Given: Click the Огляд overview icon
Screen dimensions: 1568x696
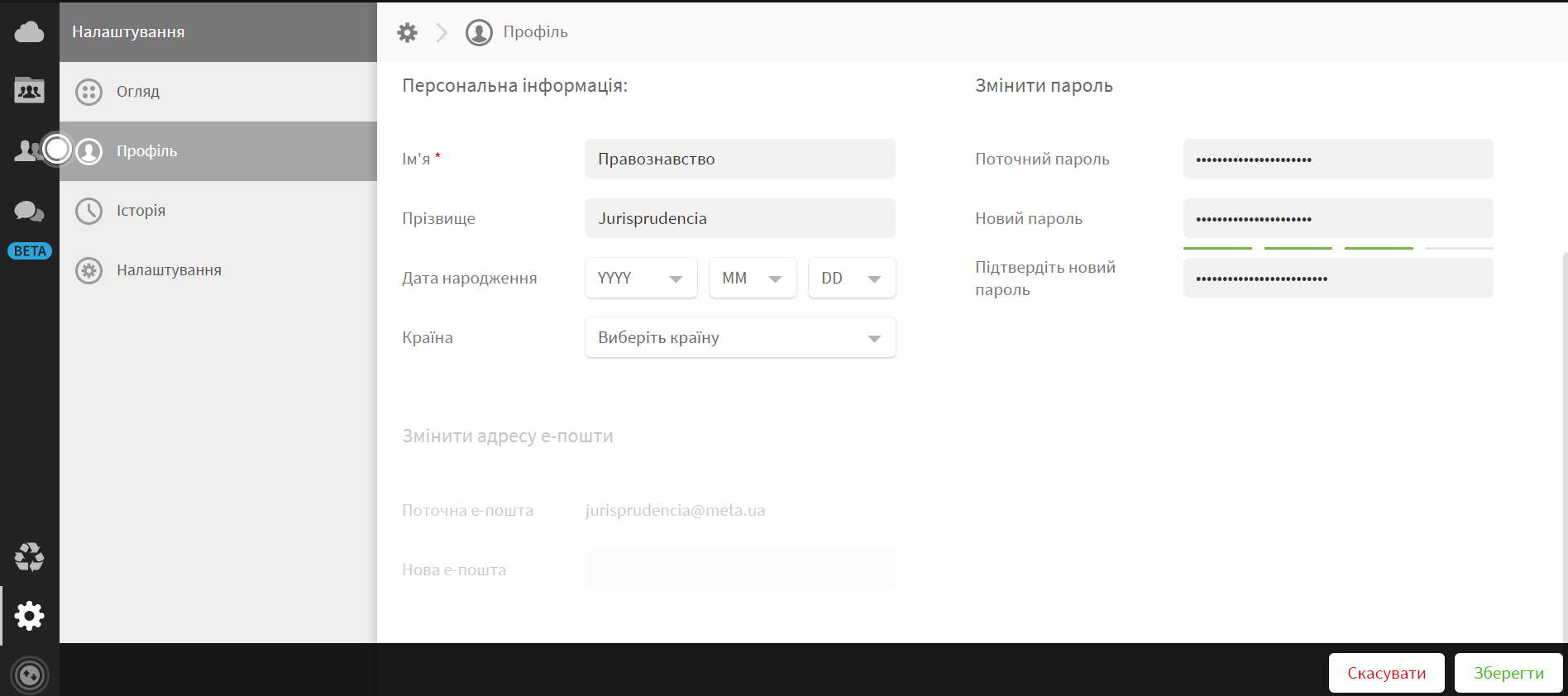Looking at the screenshot, I should [x=88, y=92].
